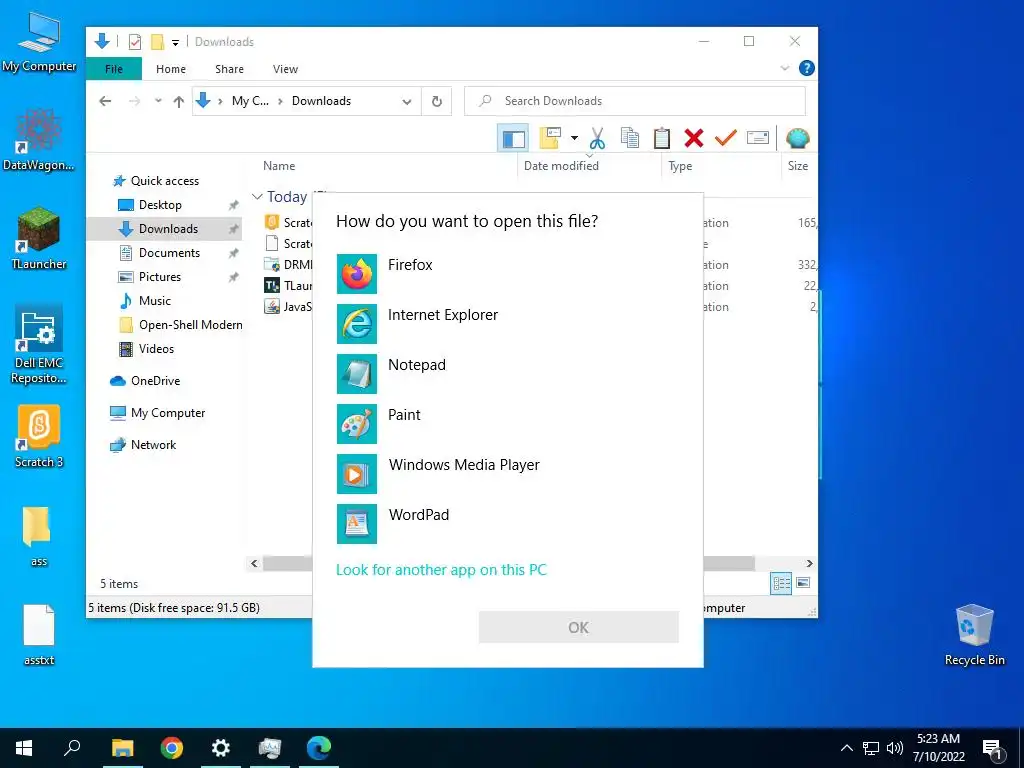Switch to the View ribbon tab

(285, 69)
